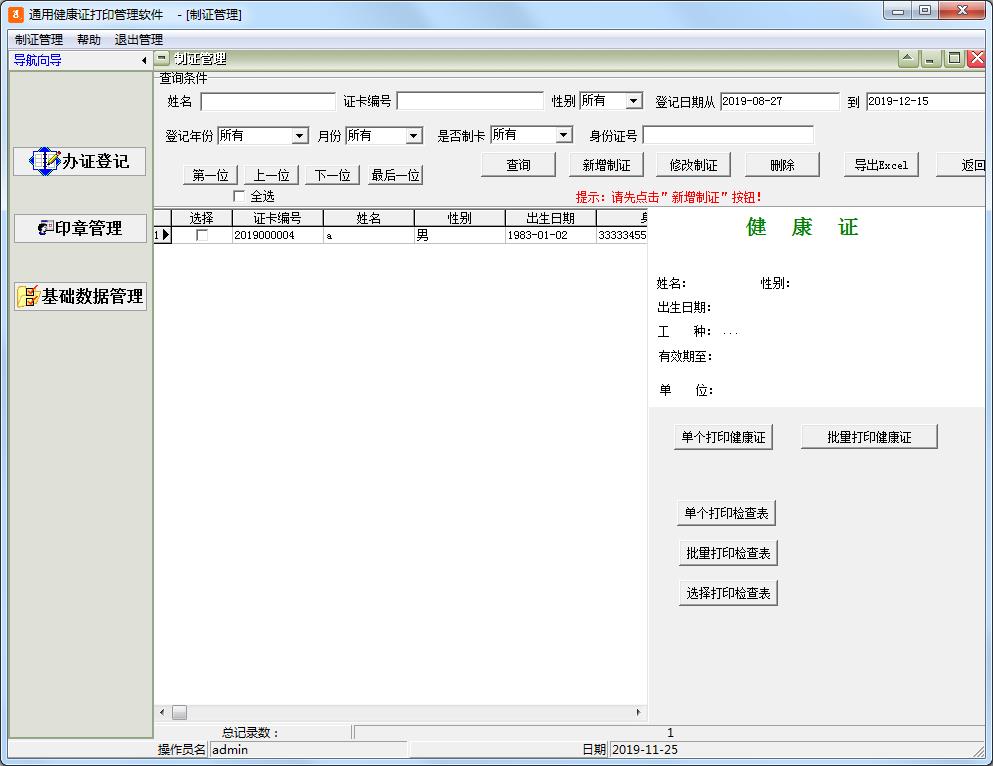The image size is (993, 766).
Task: Click 单个打印健康证 button
Action: pyautogui.click(x=723, y=437)
